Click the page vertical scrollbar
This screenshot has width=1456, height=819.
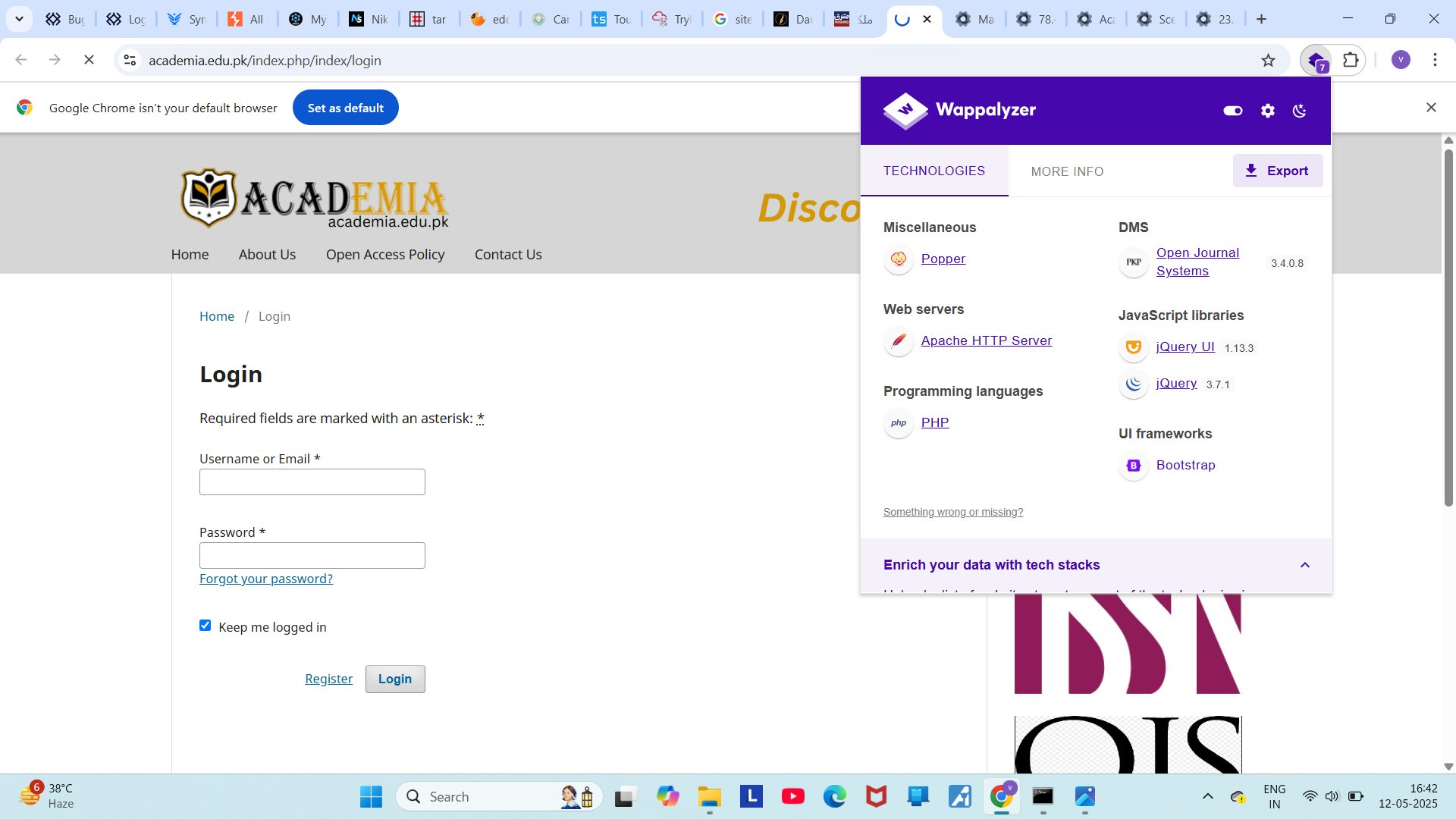pos(1448,327)
